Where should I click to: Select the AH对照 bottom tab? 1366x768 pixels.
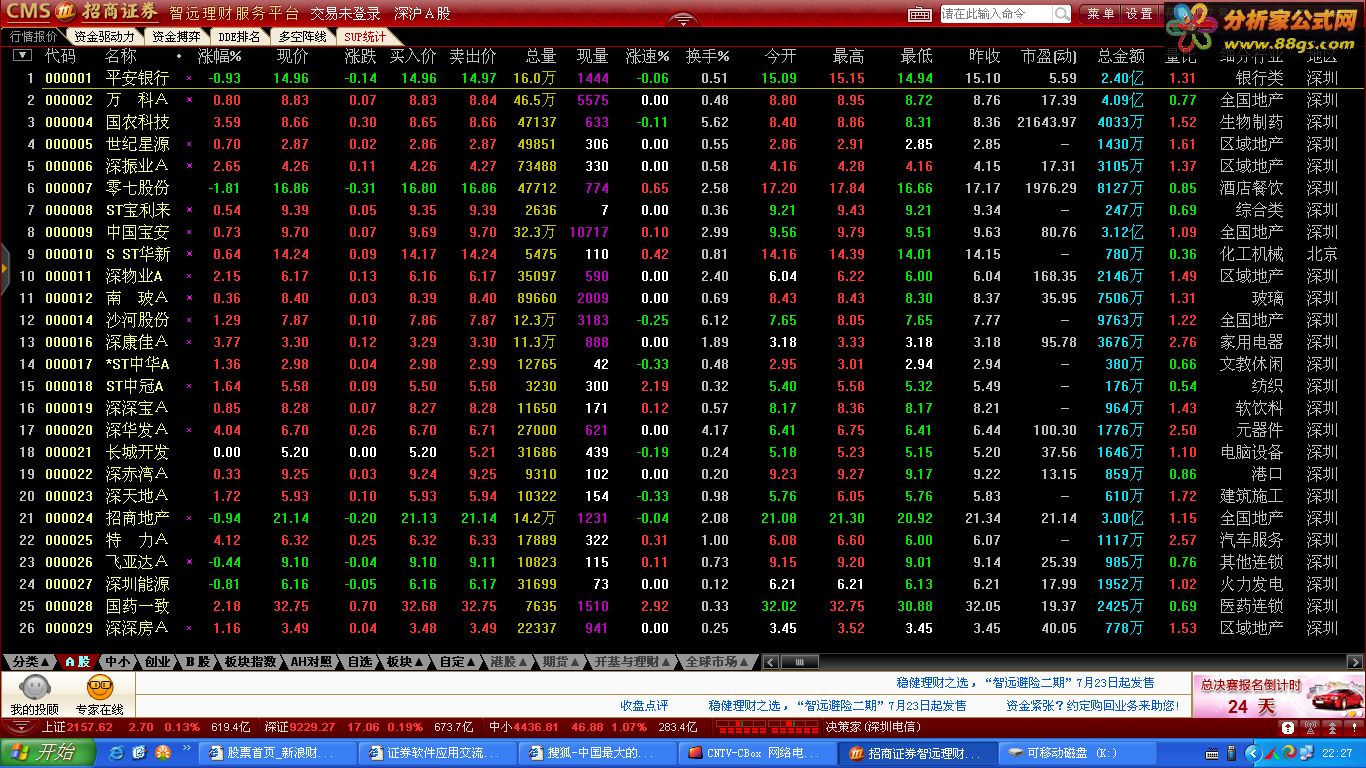(311, 662)
